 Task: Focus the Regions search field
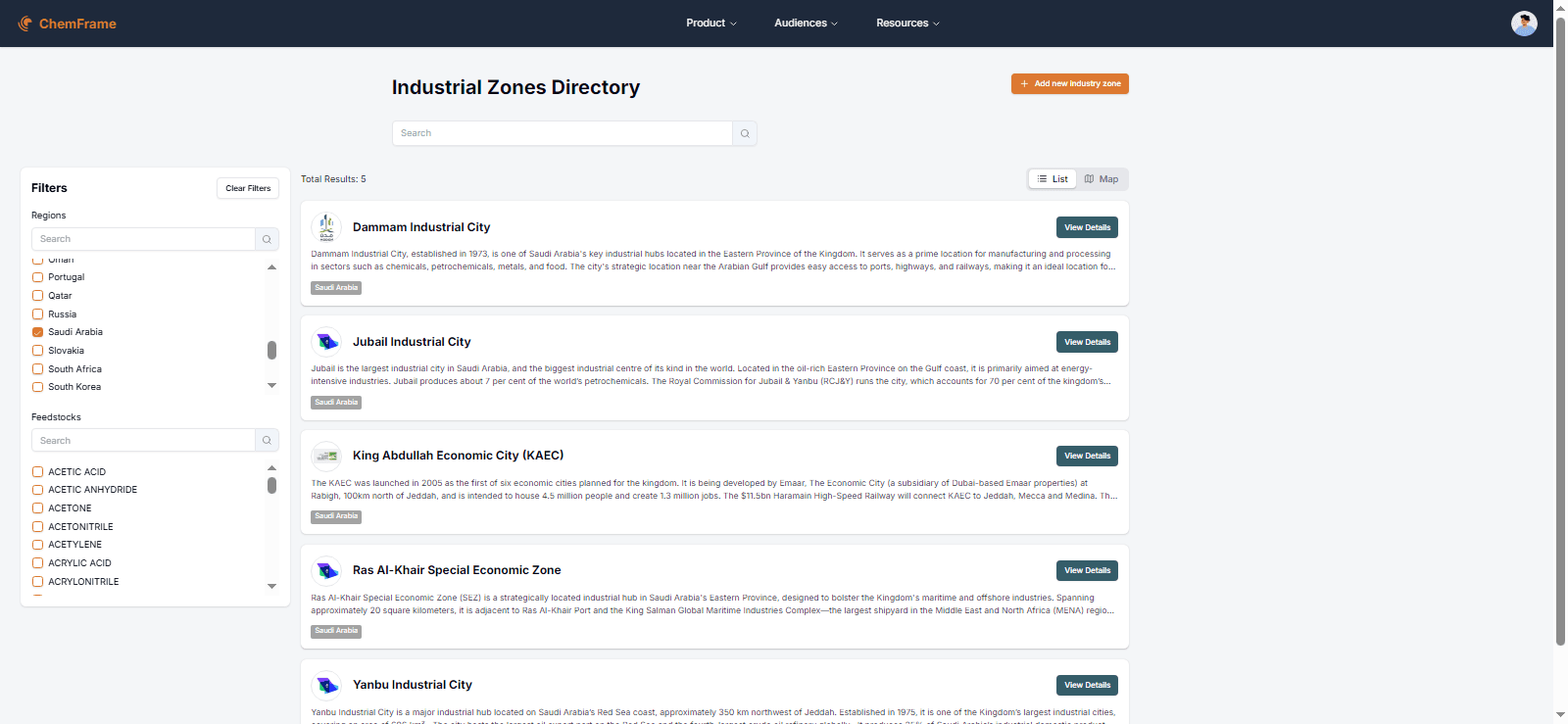(x=143, y=239)
